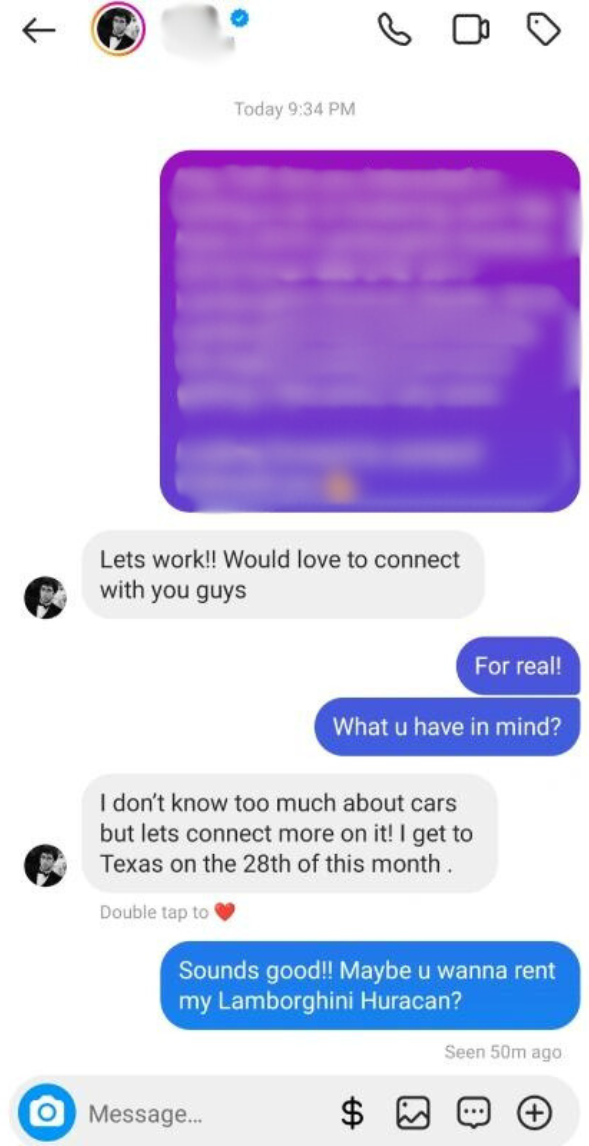This screenshot has height=1146, width=589.
Task: Select the 'Lets work!!' message bubble
Action: coord(283,574)
